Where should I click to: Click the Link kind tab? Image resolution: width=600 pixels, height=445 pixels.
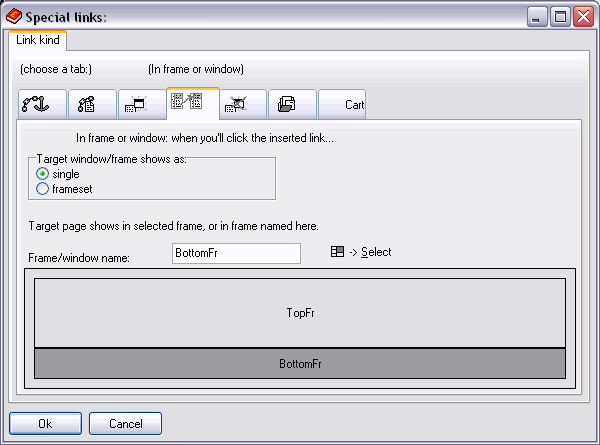[39, 40]
